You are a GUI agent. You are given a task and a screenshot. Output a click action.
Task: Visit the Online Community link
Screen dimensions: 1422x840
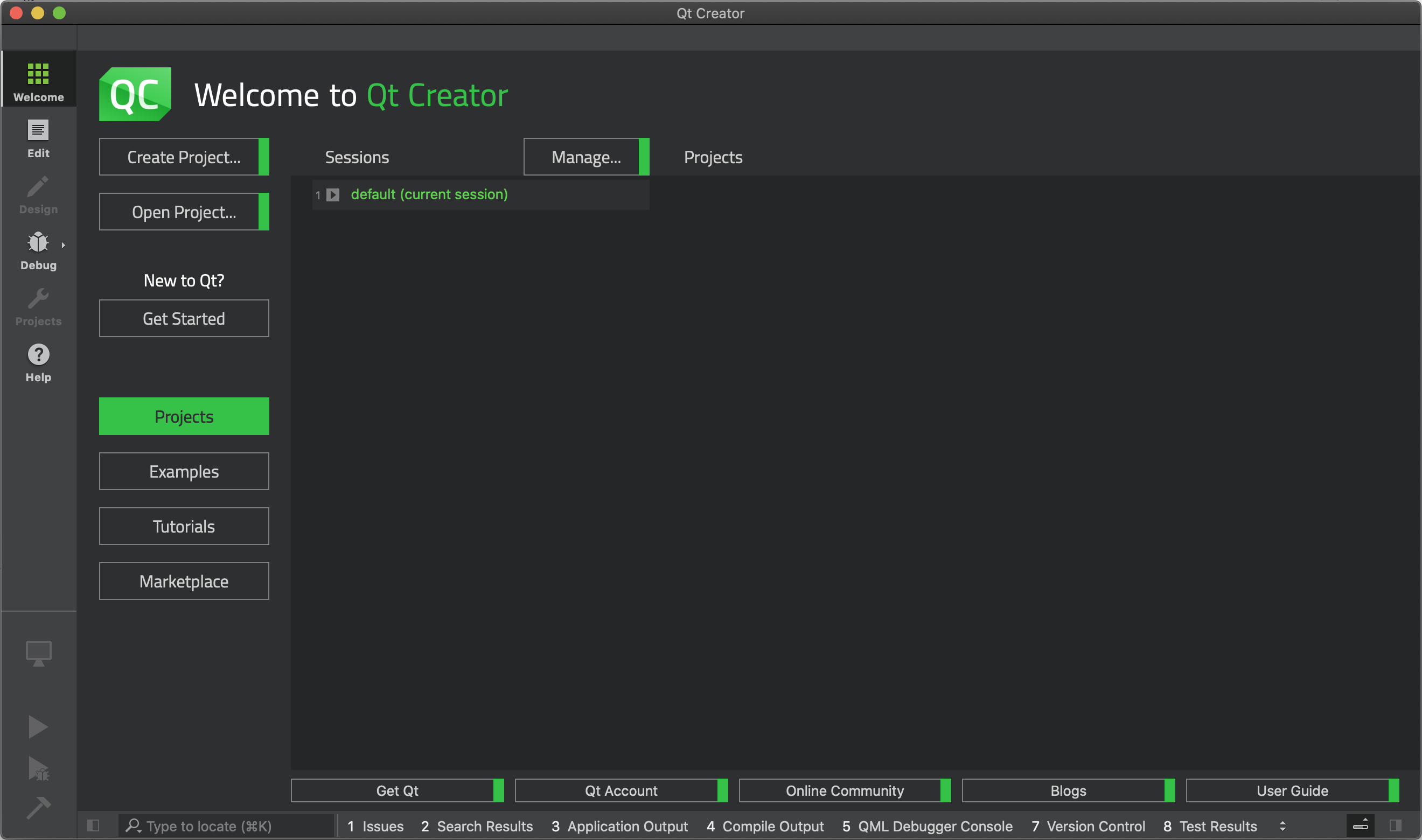(x=845, y=790)
